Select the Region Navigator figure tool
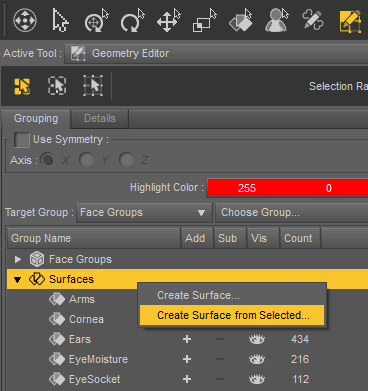Viewport: 368px width, 391px height. [276, 21]
